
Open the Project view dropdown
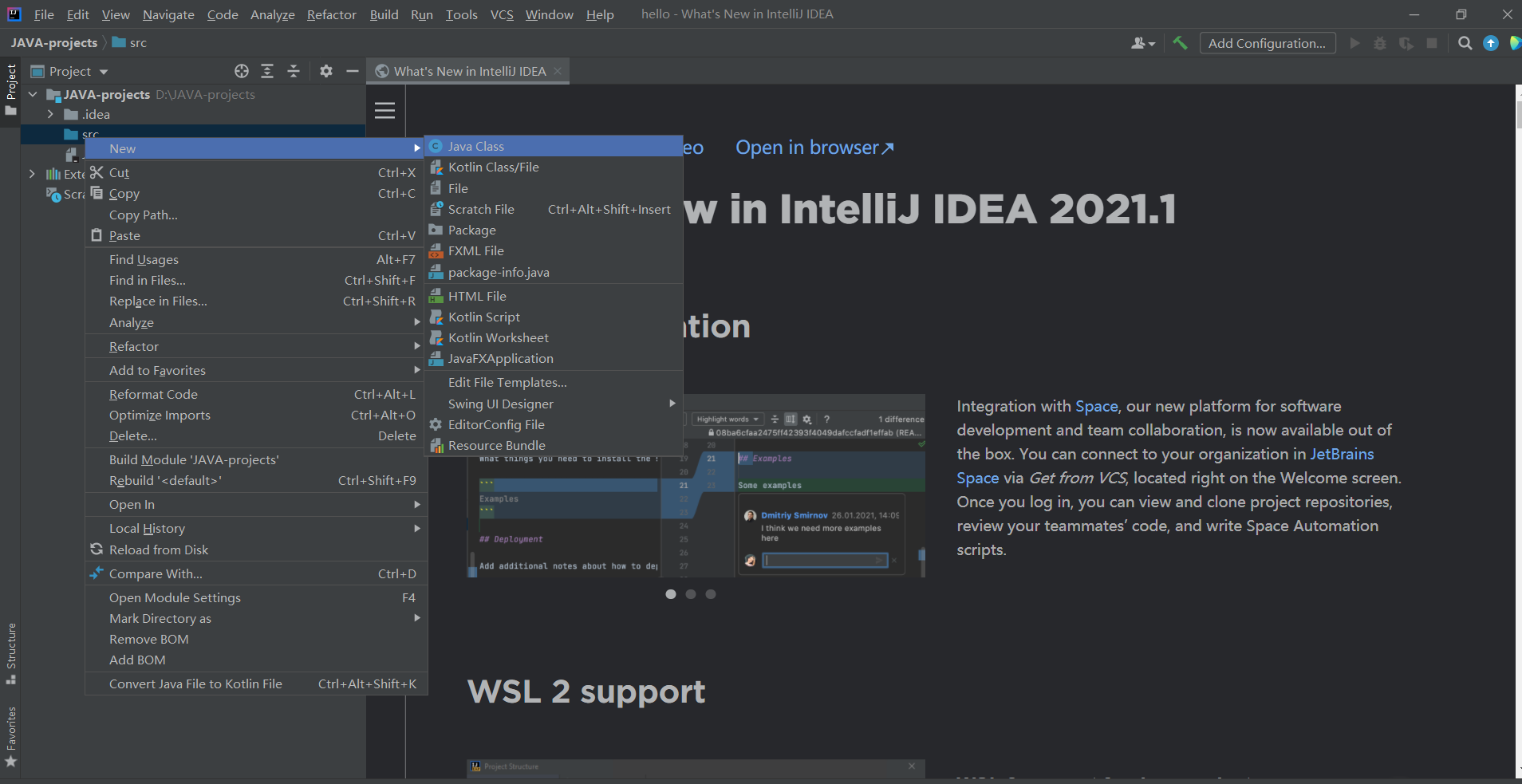[69, 71]
